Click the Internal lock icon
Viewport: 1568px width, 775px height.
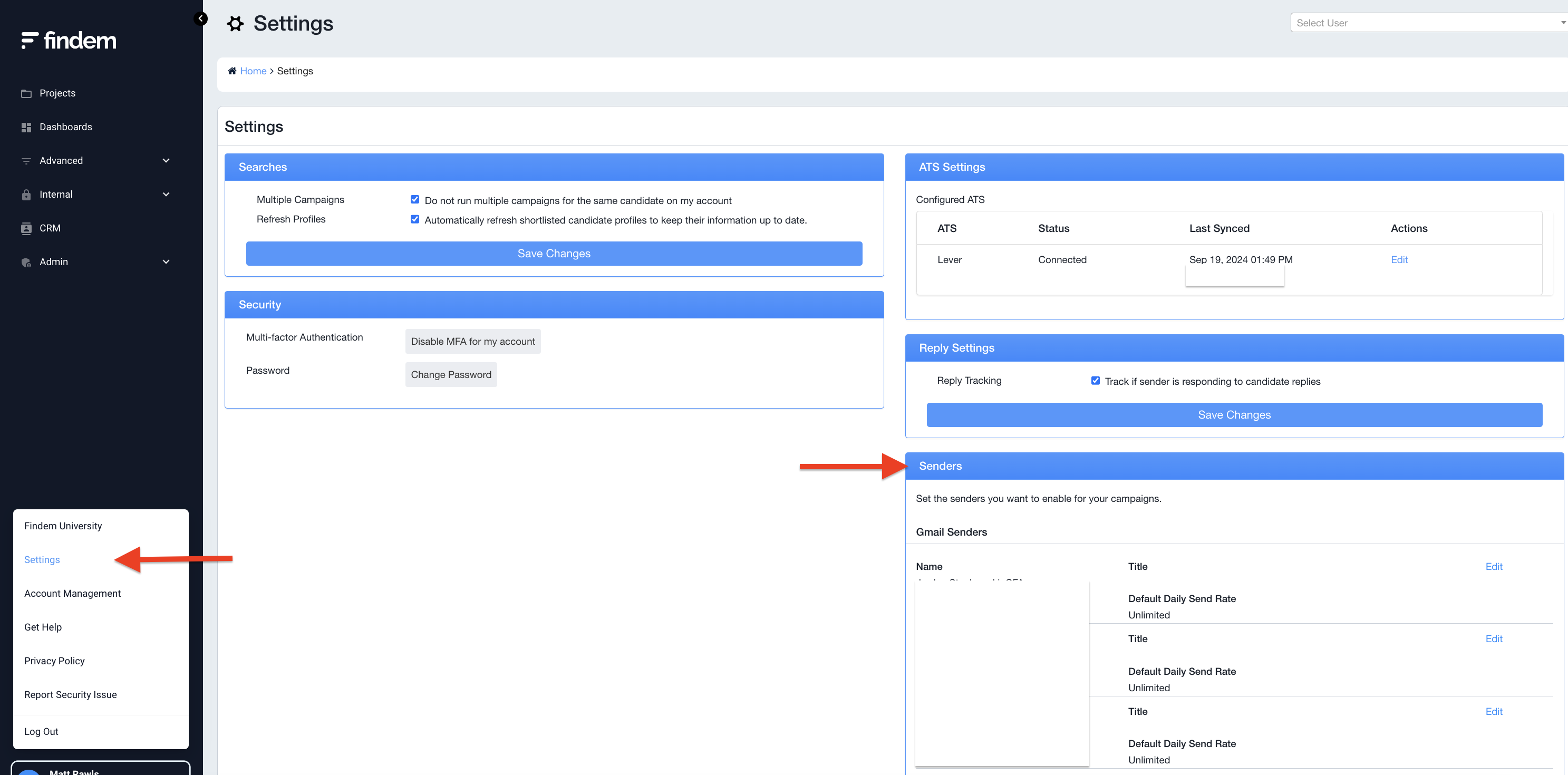(26, 195)
